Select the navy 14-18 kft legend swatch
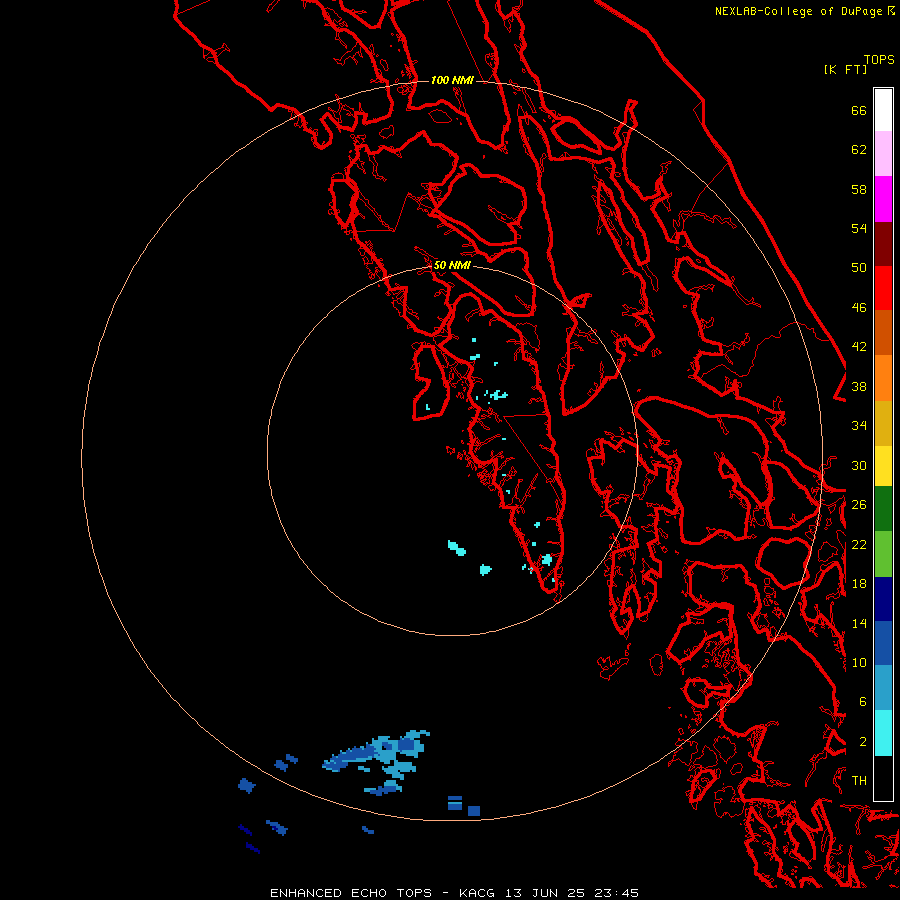The image size is (900, 900). [883, 599]
